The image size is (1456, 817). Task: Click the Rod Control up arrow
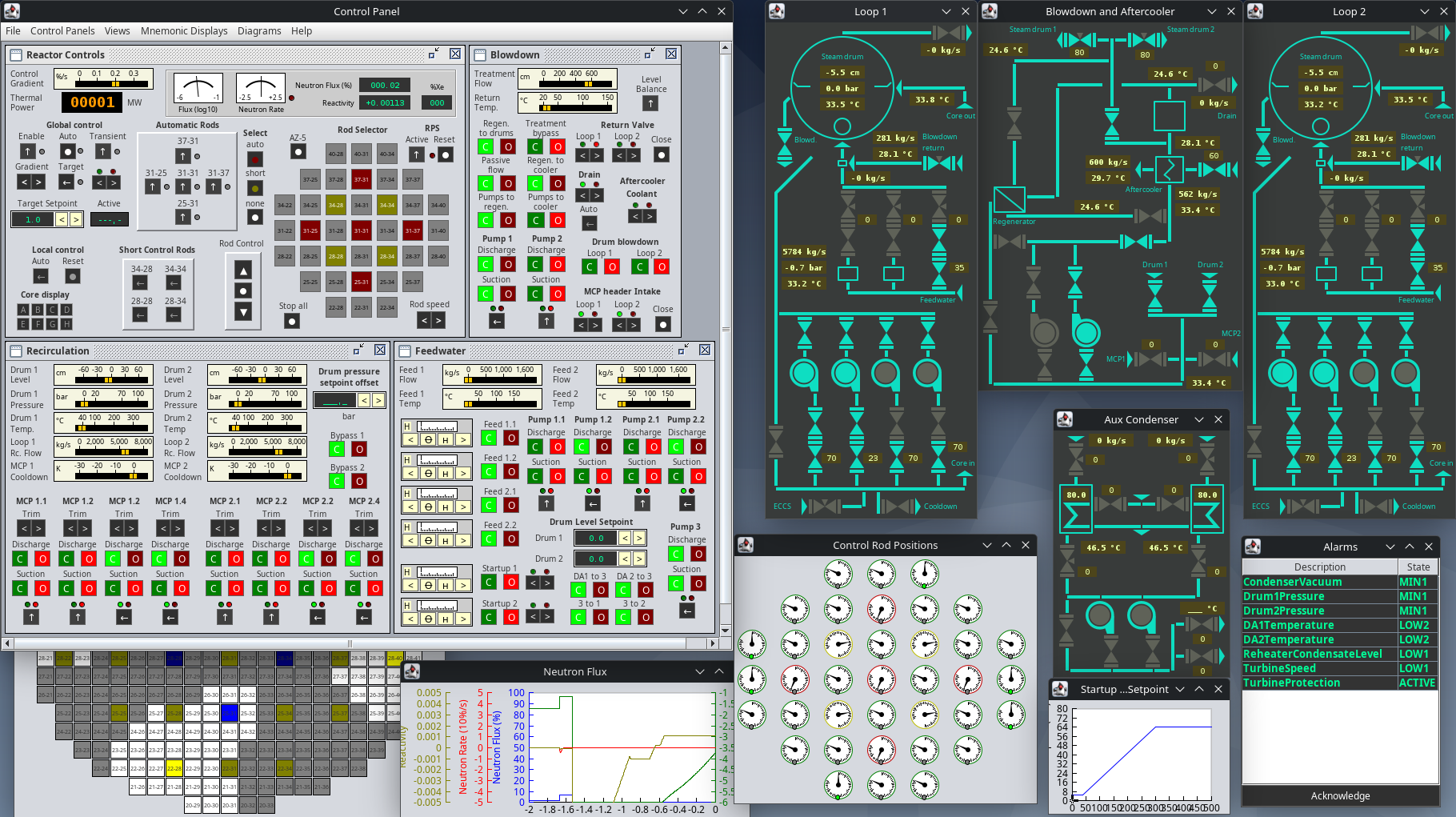pyautogui.click(x=244, y=270)
